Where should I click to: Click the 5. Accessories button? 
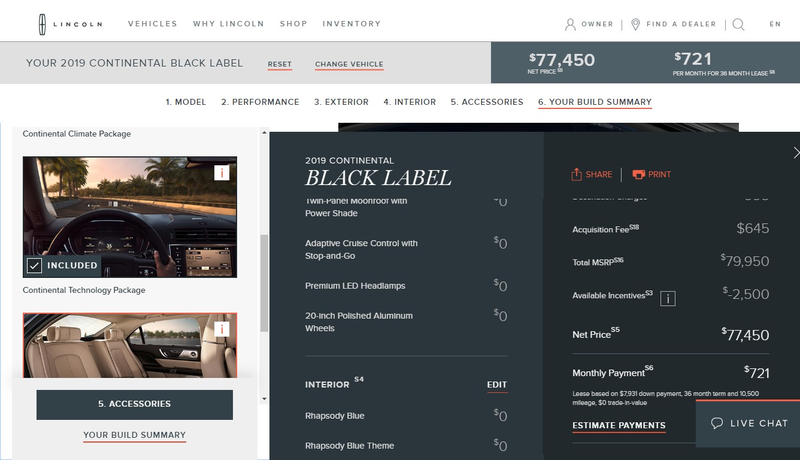[x=135, y=404]
